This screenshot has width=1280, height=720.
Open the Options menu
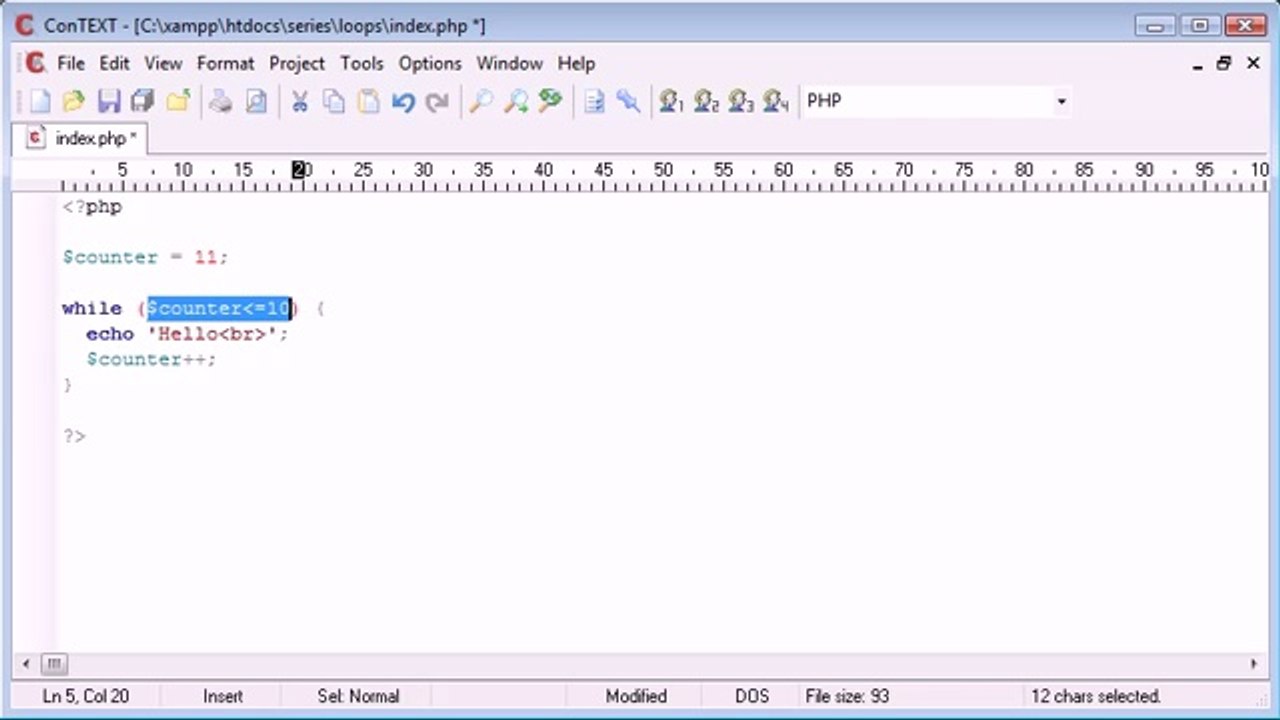tap(430, 63)
